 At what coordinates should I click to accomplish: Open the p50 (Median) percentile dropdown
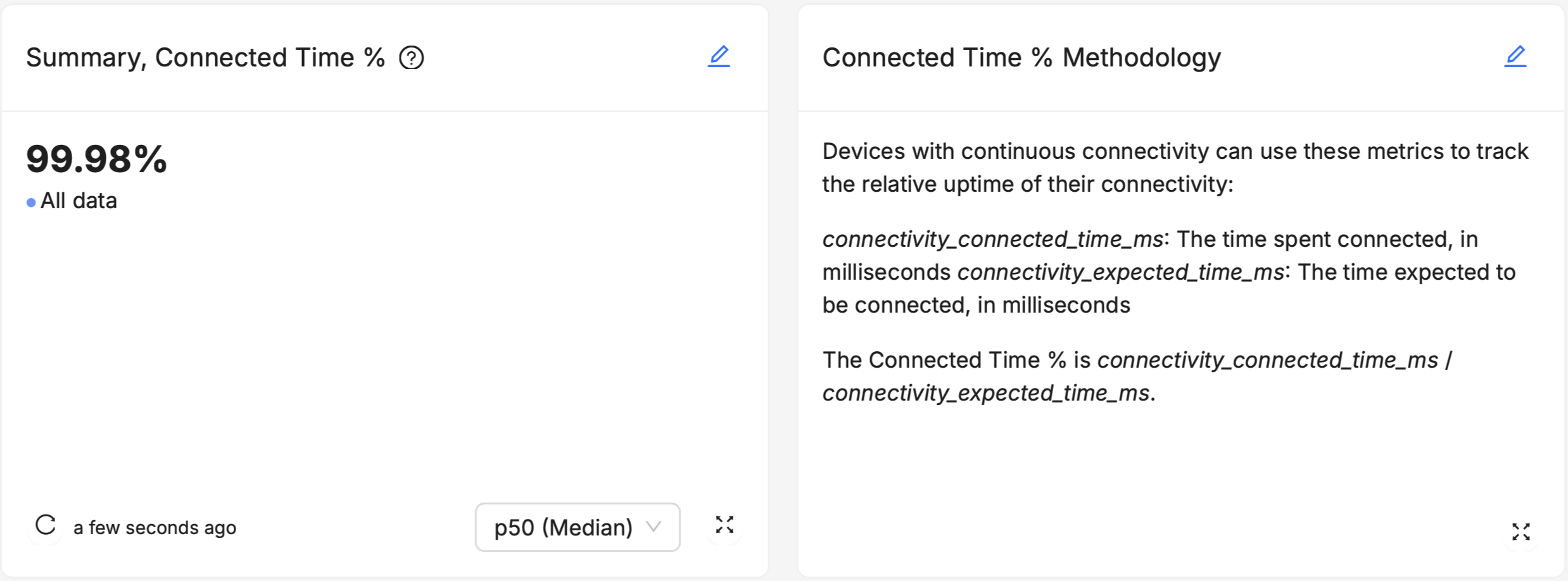click(564, 527)
